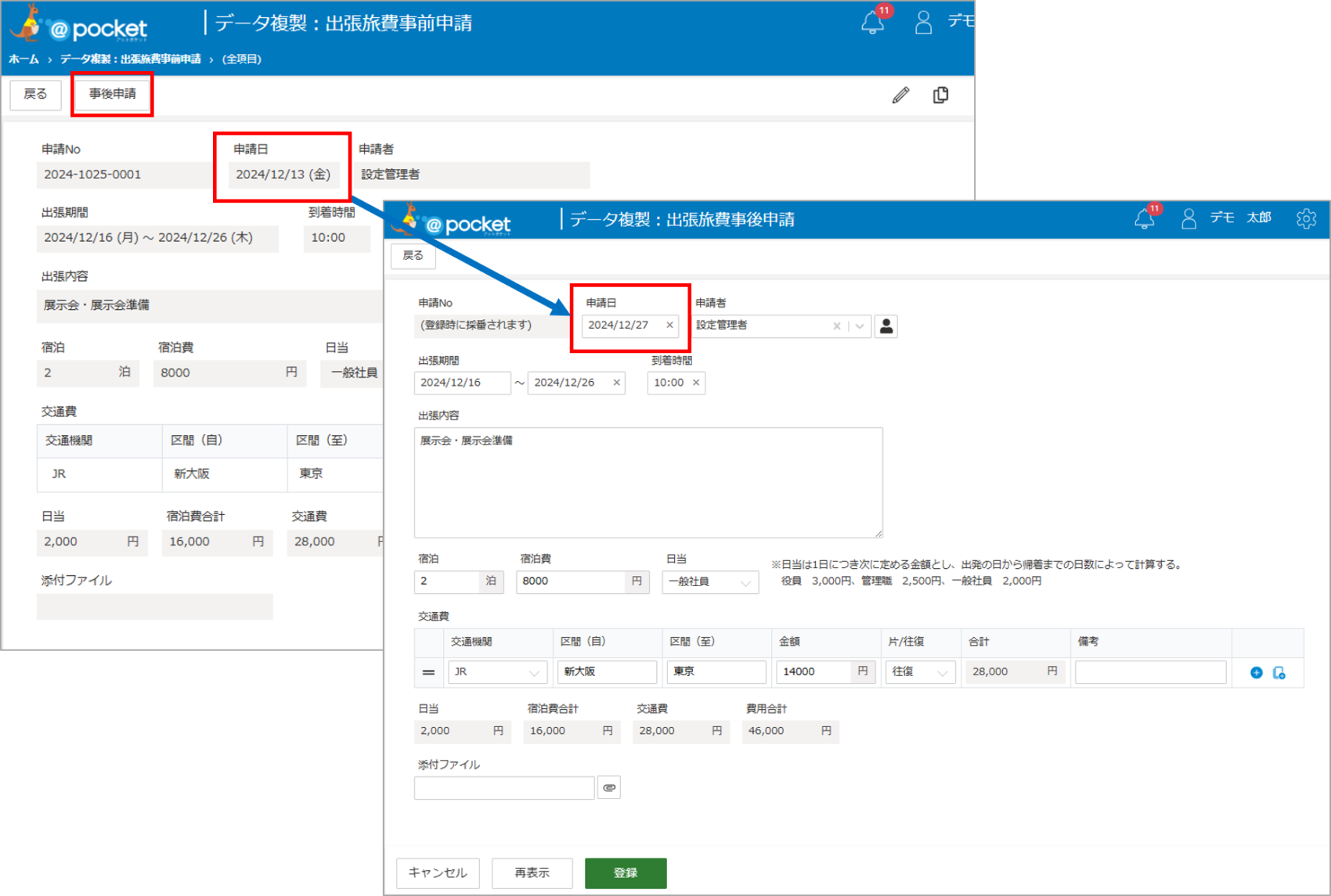The image size is (1331, 896).
Task: Click the キャンセル button
Action: 438,873
